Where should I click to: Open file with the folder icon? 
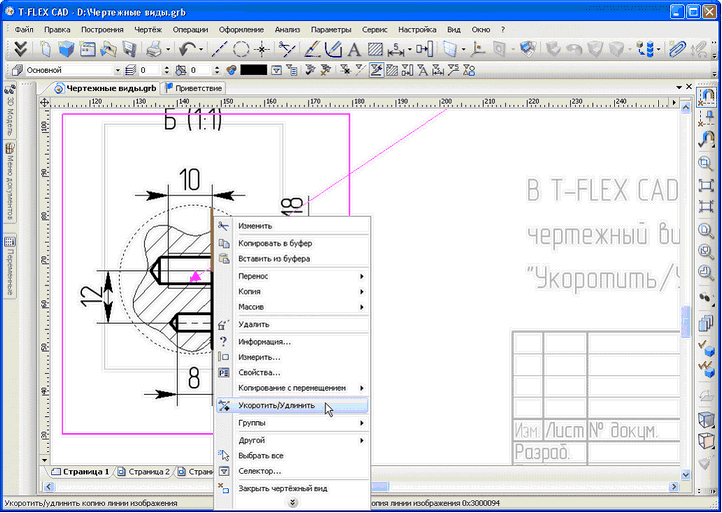tap(108, 49)
